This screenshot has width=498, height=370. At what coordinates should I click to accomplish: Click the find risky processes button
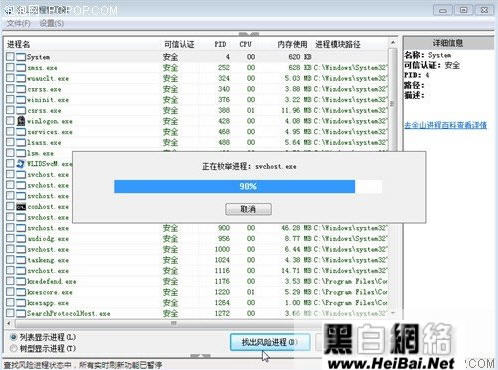click(x=270, y=342)
